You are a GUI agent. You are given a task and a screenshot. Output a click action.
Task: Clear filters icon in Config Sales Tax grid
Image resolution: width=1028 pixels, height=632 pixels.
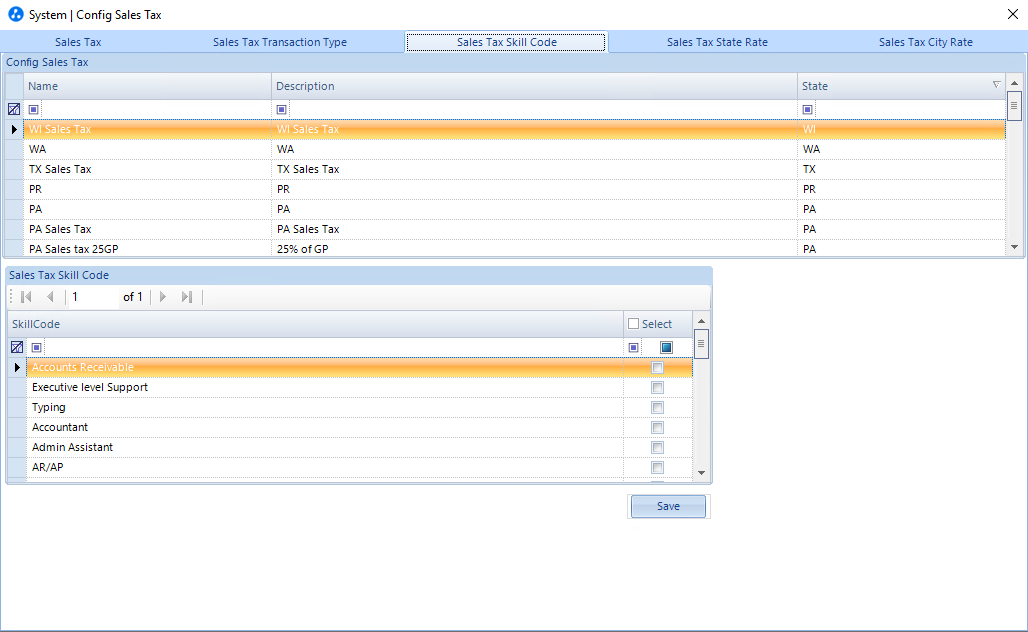click(14, 109)
